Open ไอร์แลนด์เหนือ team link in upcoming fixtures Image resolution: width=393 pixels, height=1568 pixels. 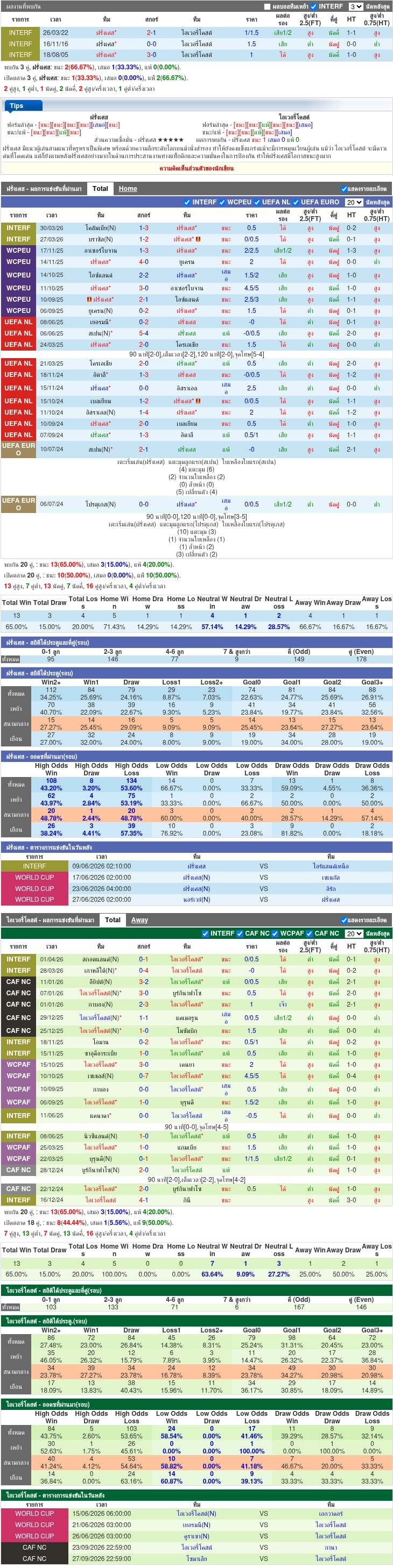click(x=331, y=866)
